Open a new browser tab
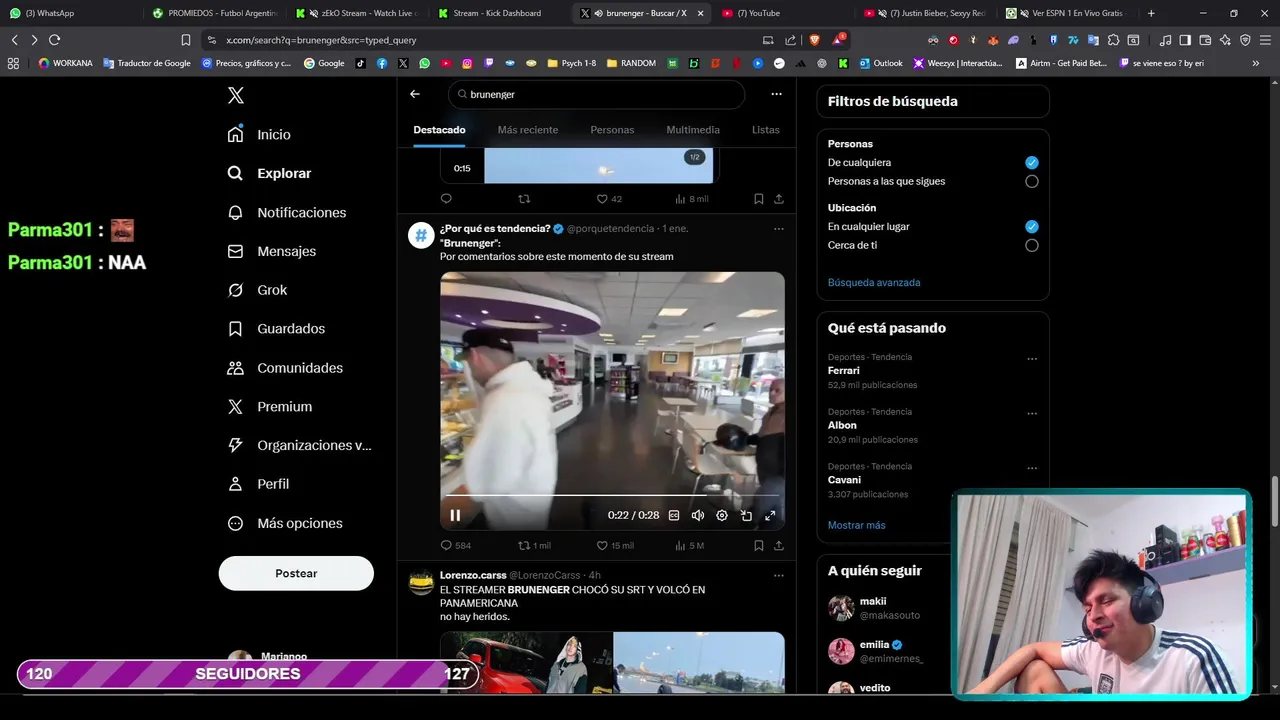This screenshot has width=1280, height=720. click(x=1151, y=13)
